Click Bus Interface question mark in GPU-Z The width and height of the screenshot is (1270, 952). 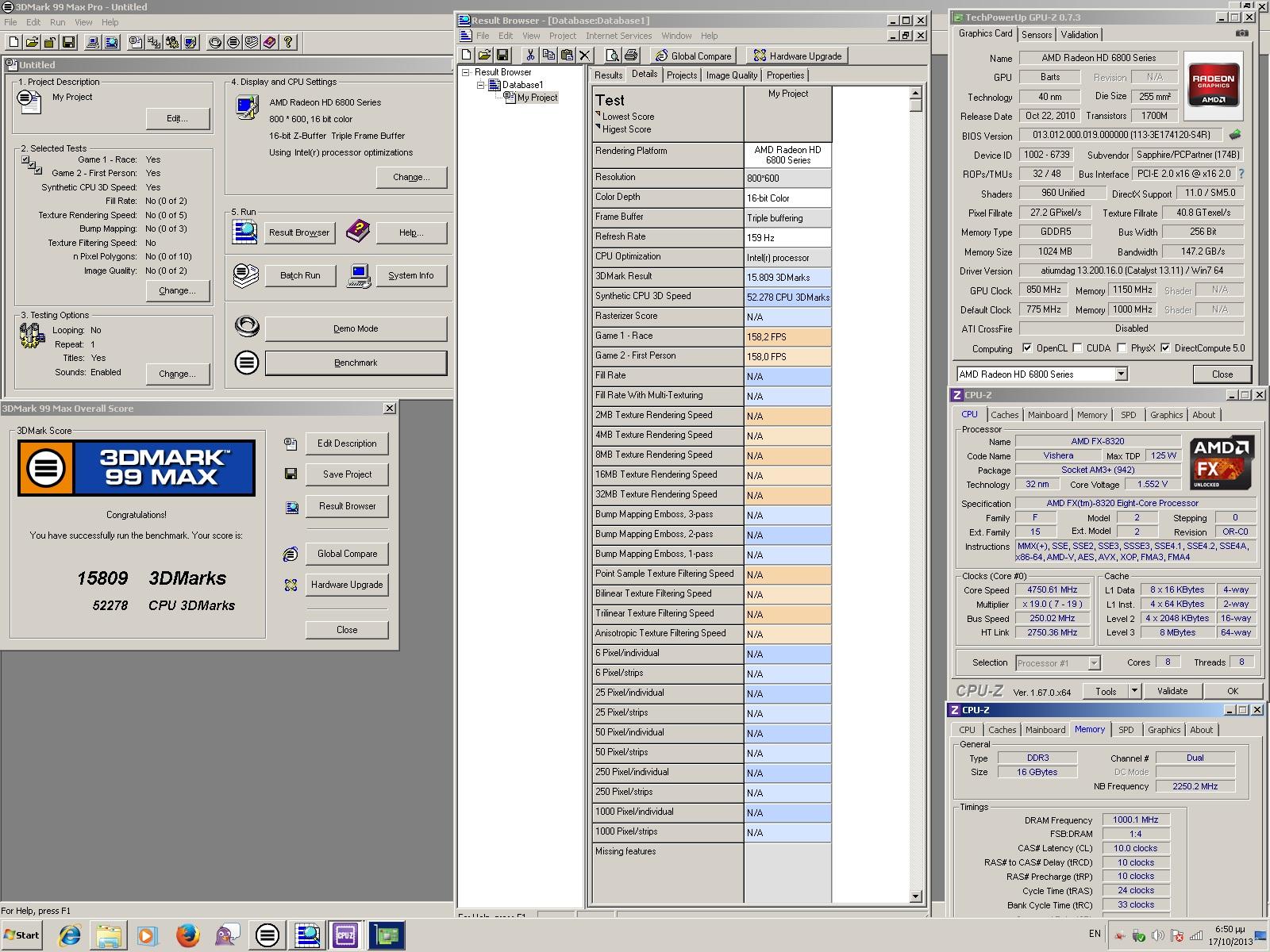click(1241, 174)
